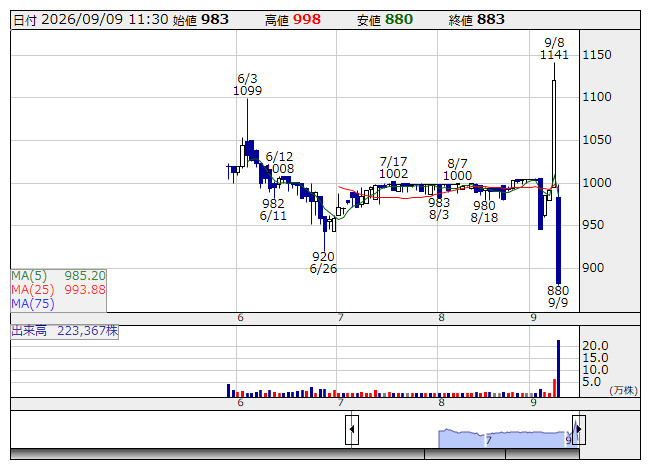Image resolution: width=653 pixels, height=470 pixels.
Task: Click the date 2026/09/09 11:30 header
Action: point(91,20)
